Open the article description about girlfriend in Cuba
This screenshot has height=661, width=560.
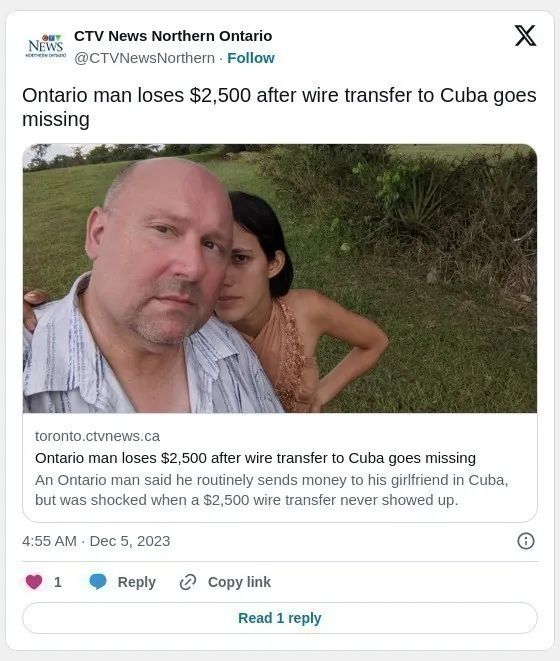272,490
